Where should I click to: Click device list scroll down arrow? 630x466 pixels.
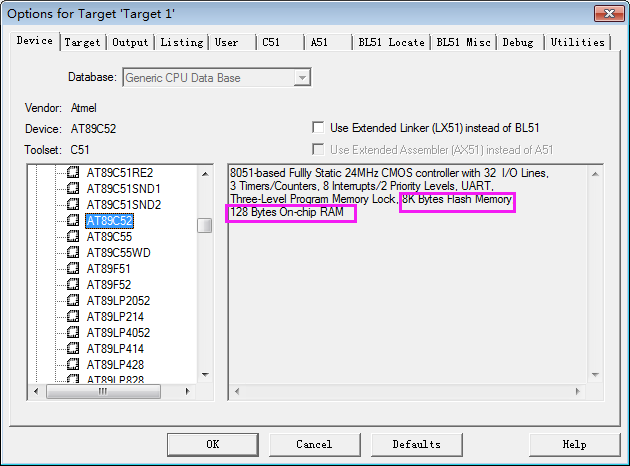pos(205,375)
